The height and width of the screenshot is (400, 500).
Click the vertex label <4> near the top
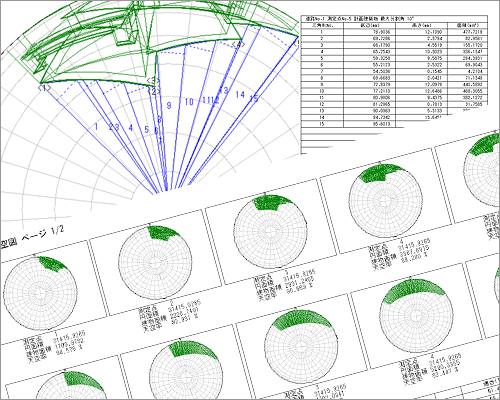[x=239, y=44]
